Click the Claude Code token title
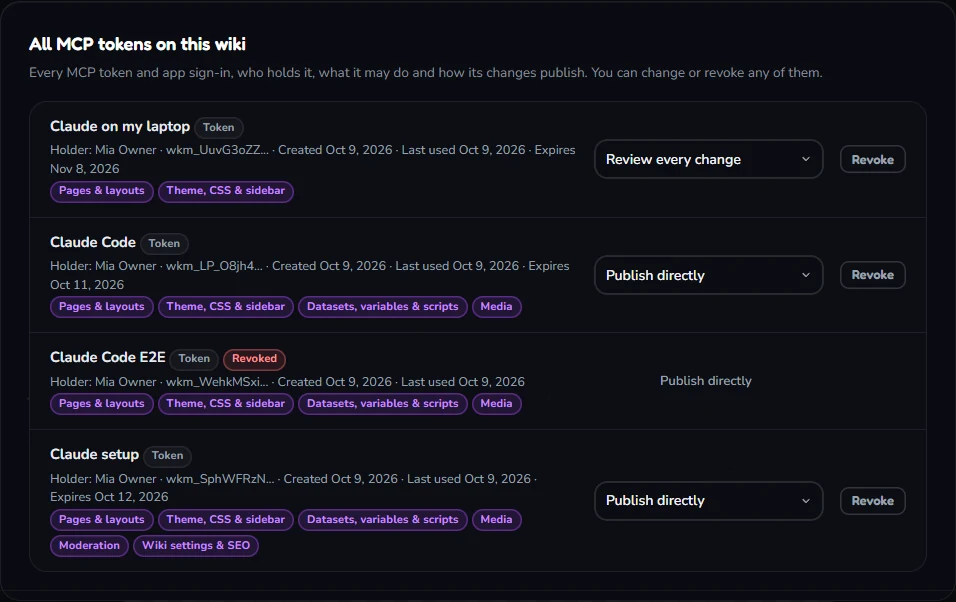Screen dimensions: 956x602 [93, 242]
